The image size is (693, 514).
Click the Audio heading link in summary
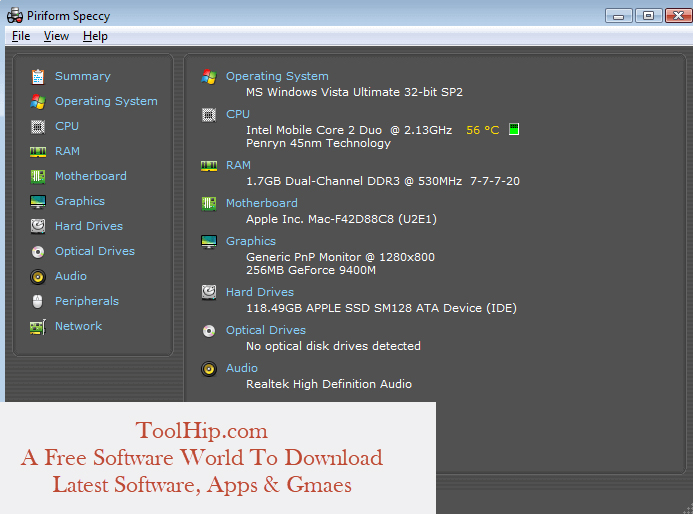click(242, 368)
